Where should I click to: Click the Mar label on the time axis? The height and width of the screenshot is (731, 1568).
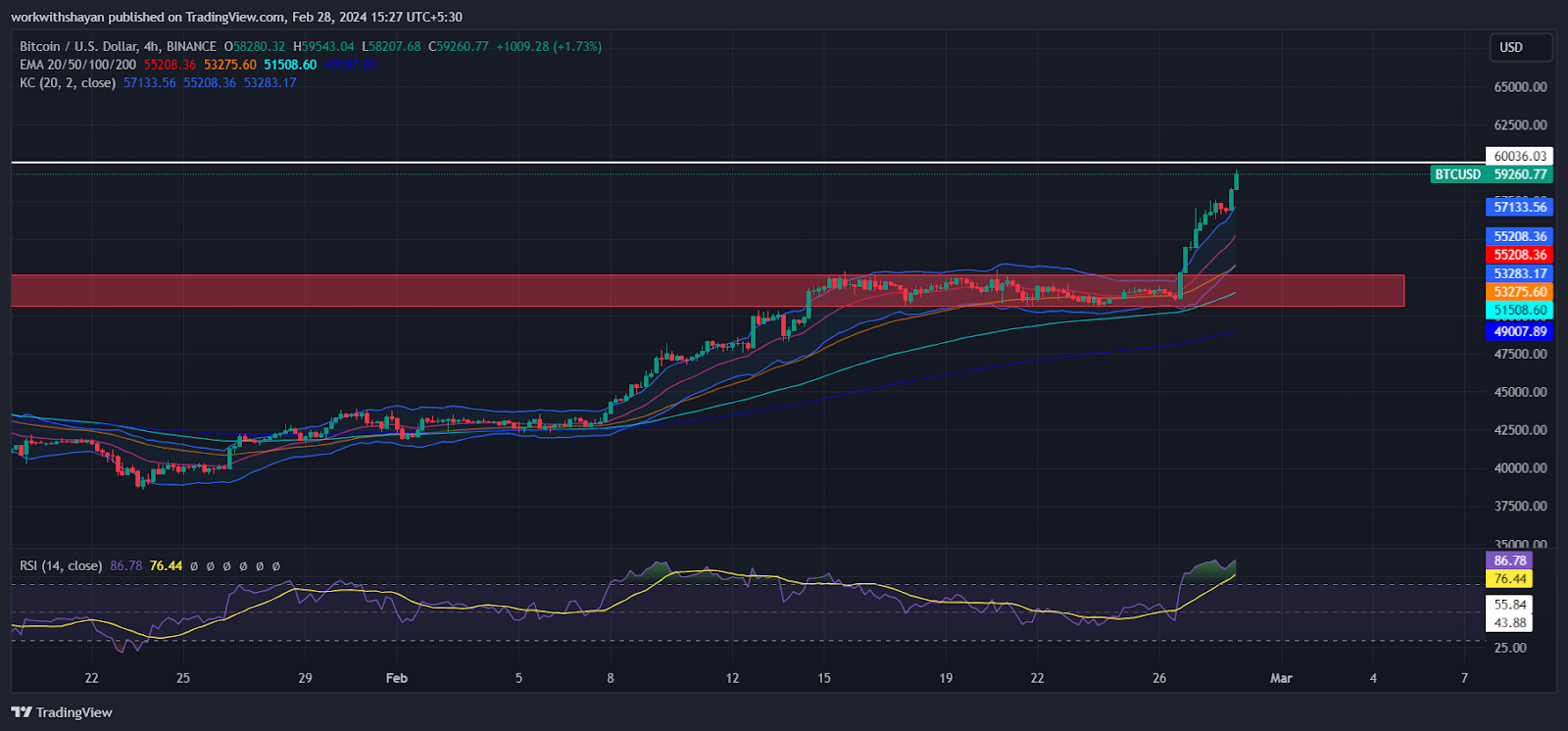pyautogui.click(x=1281, y=678)
